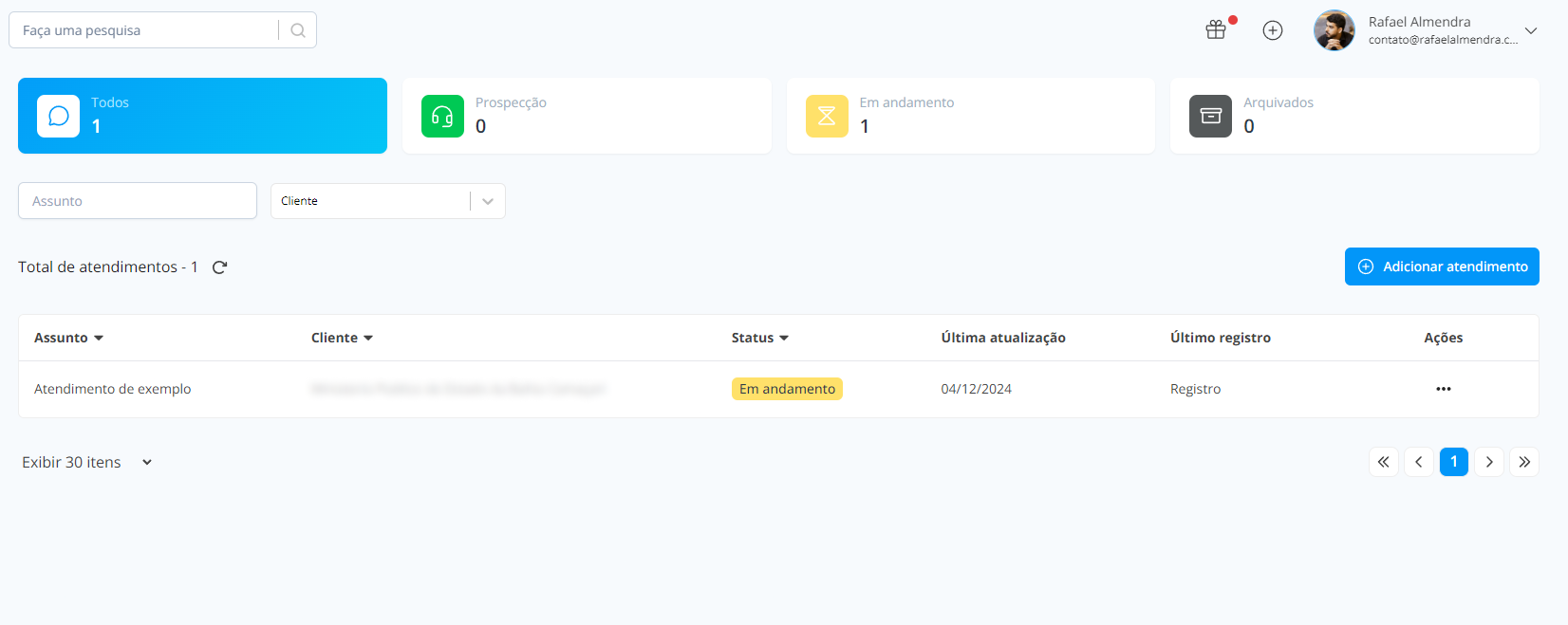
Task: Sort by the Status column
Action: [759, 338]
